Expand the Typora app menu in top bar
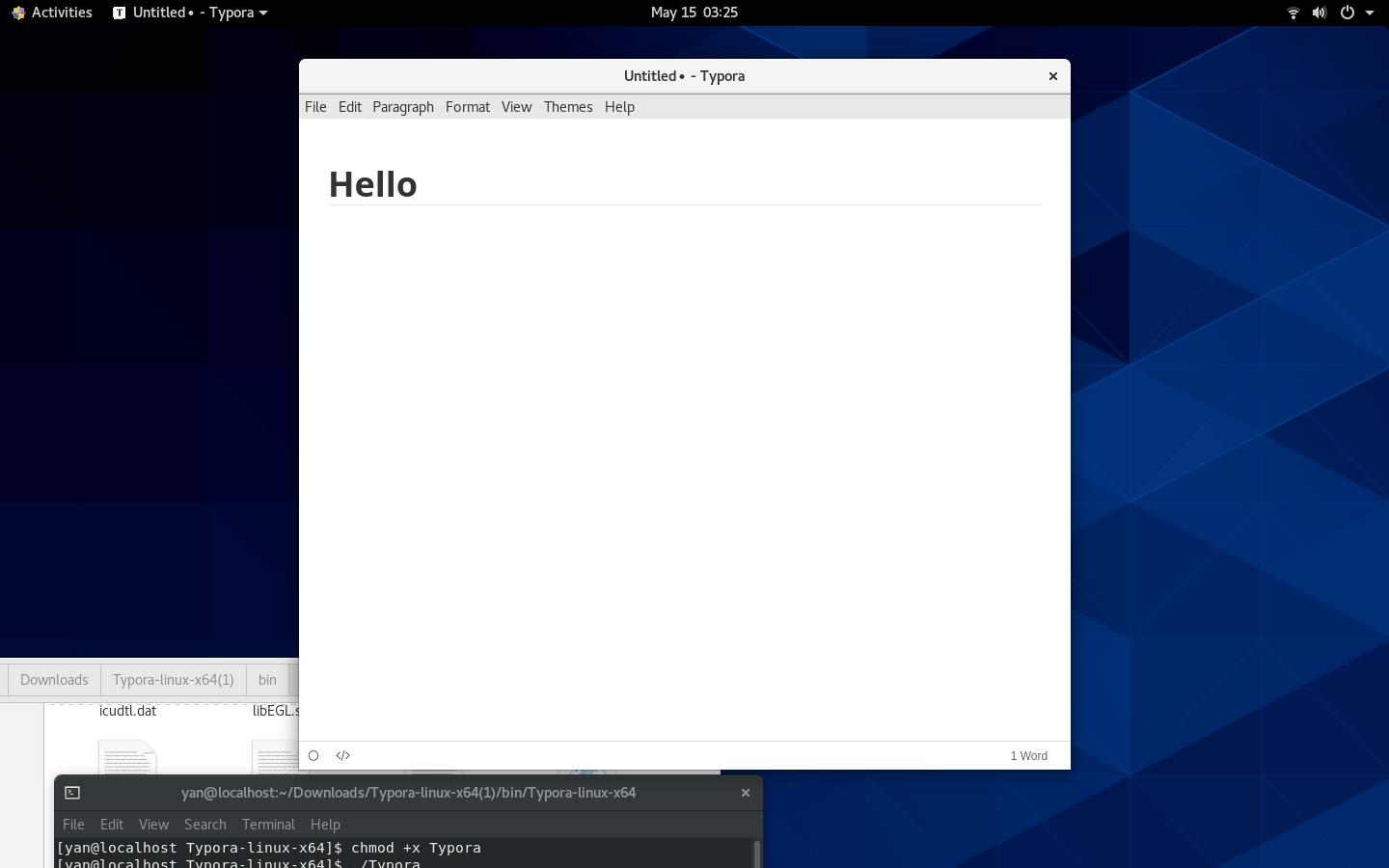Viewport: 1389px width, 868px height. [190, 13]
